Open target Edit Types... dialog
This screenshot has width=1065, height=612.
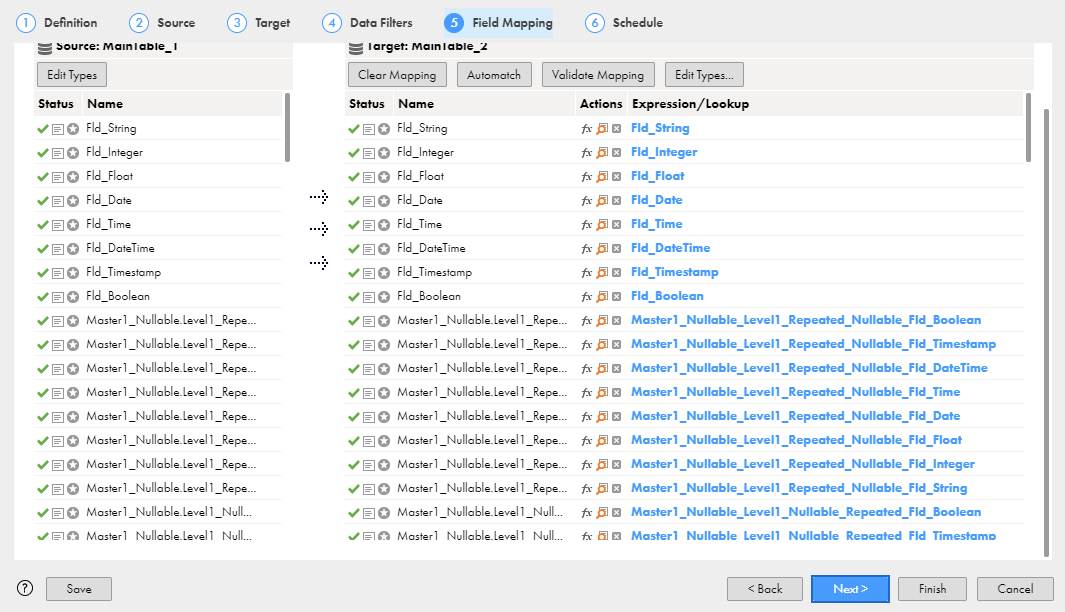pyautogui.click(x=704, y=75)
